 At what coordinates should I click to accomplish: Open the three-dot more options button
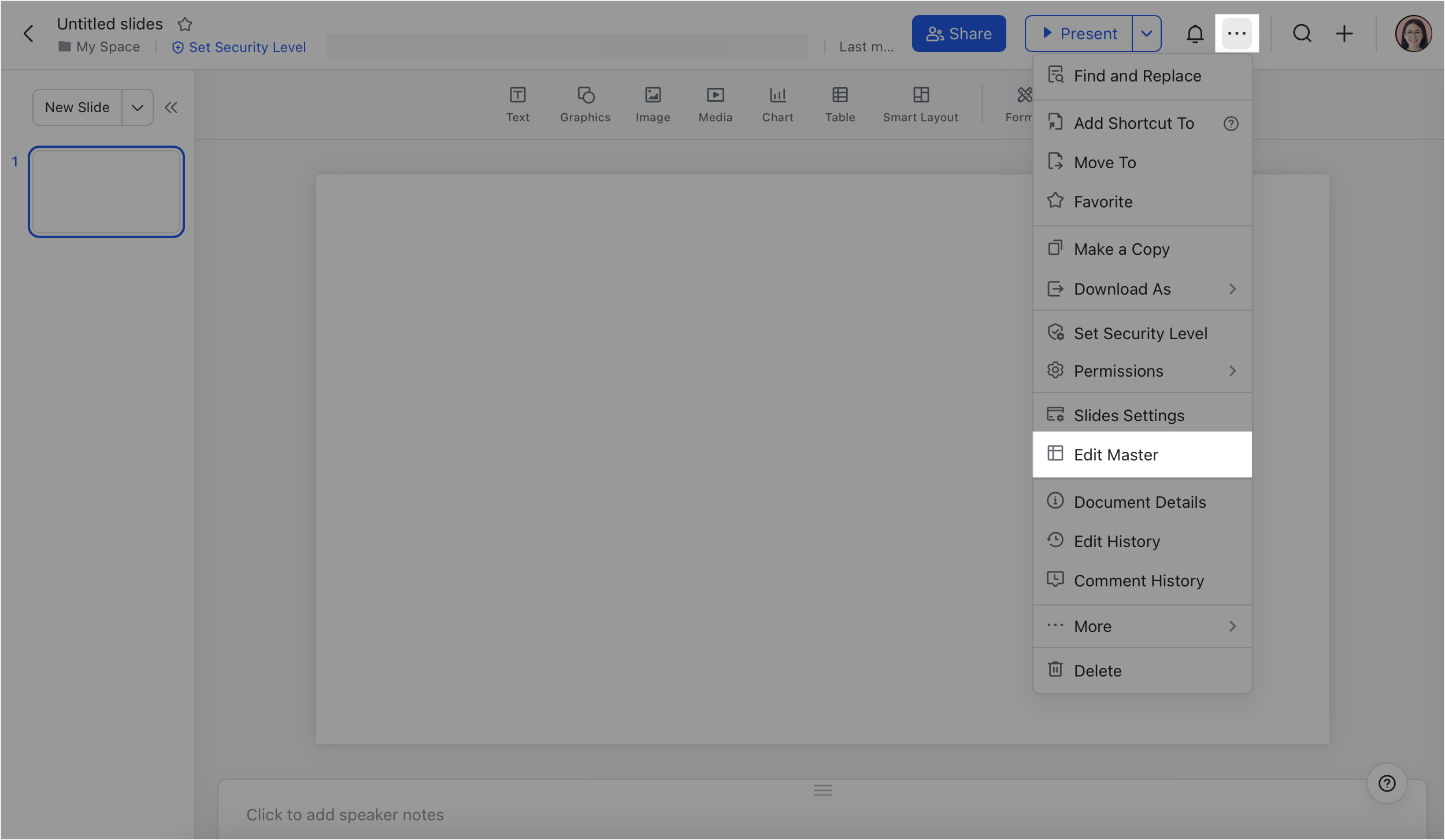click(x=1236, y=34)
